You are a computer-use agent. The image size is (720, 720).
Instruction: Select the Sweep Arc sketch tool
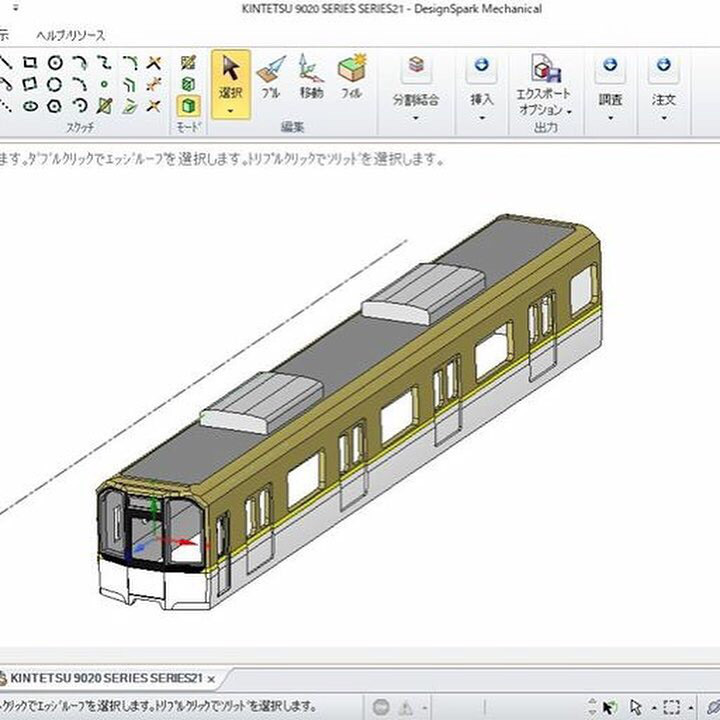80,106
